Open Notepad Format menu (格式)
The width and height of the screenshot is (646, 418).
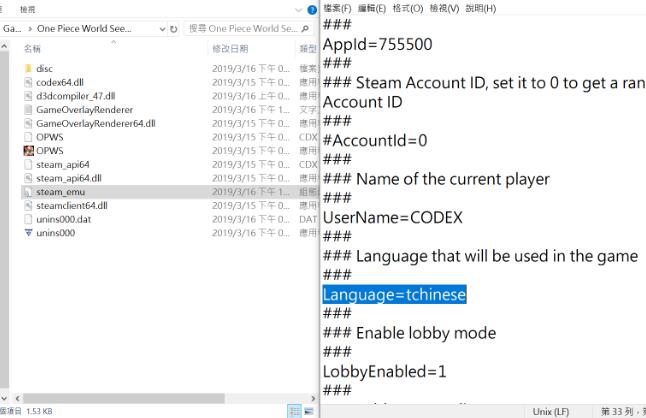click(407, 8)
